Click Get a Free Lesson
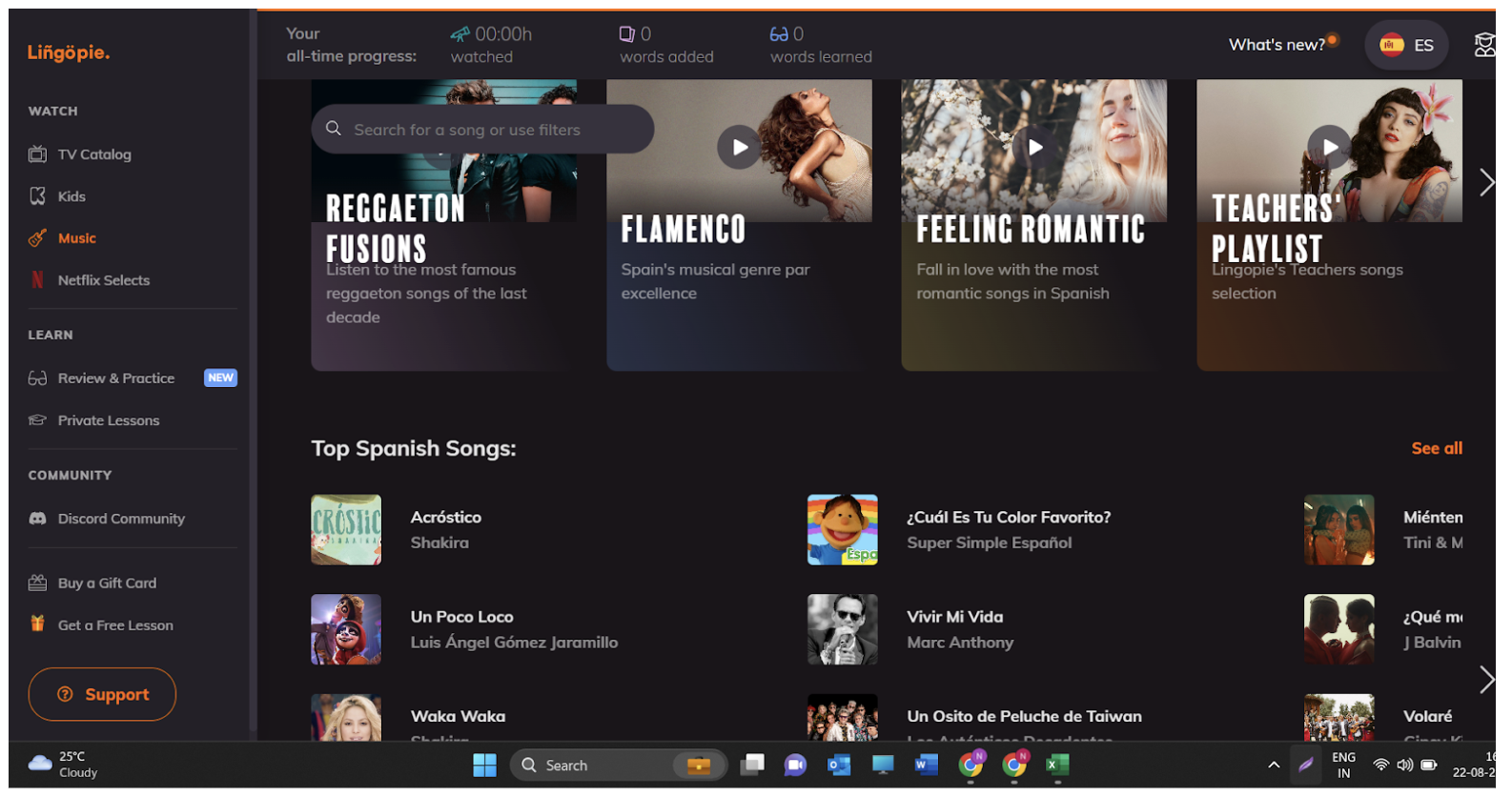Image resolution: width=1512 pixels, height=797 pixels. tap(115, 624)
